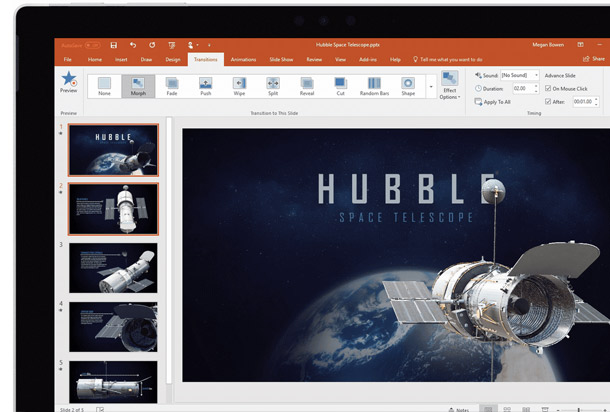Click Start From Beginning presentation icon
Image resolution: width=610 pixels, height=412 pixels.
click(x=172, y=45)
